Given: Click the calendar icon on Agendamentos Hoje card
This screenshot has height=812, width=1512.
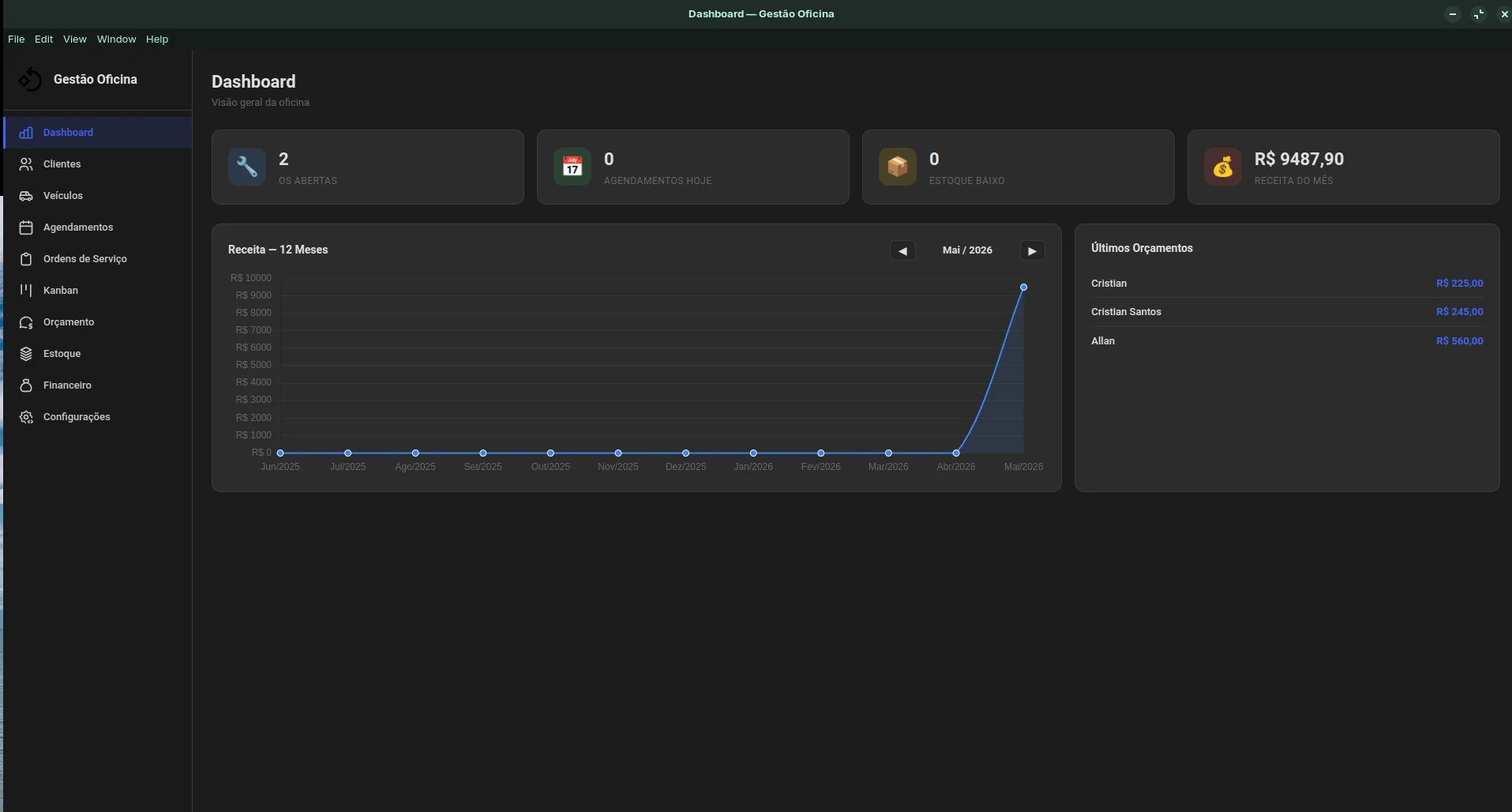Looking at the screenshot, I should [x=572, y=167].
